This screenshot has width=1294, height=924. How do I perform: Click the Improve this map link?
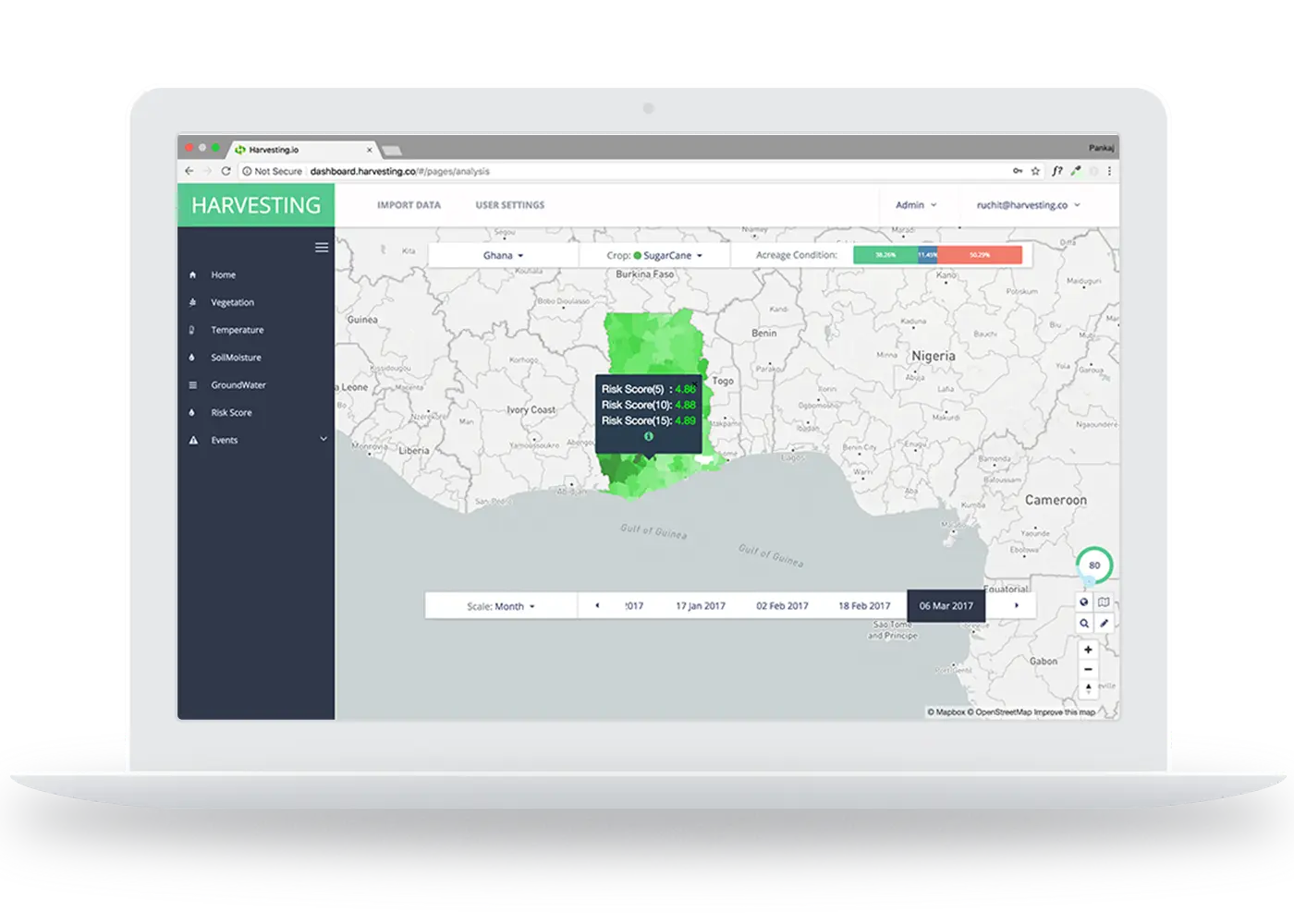1065,712
